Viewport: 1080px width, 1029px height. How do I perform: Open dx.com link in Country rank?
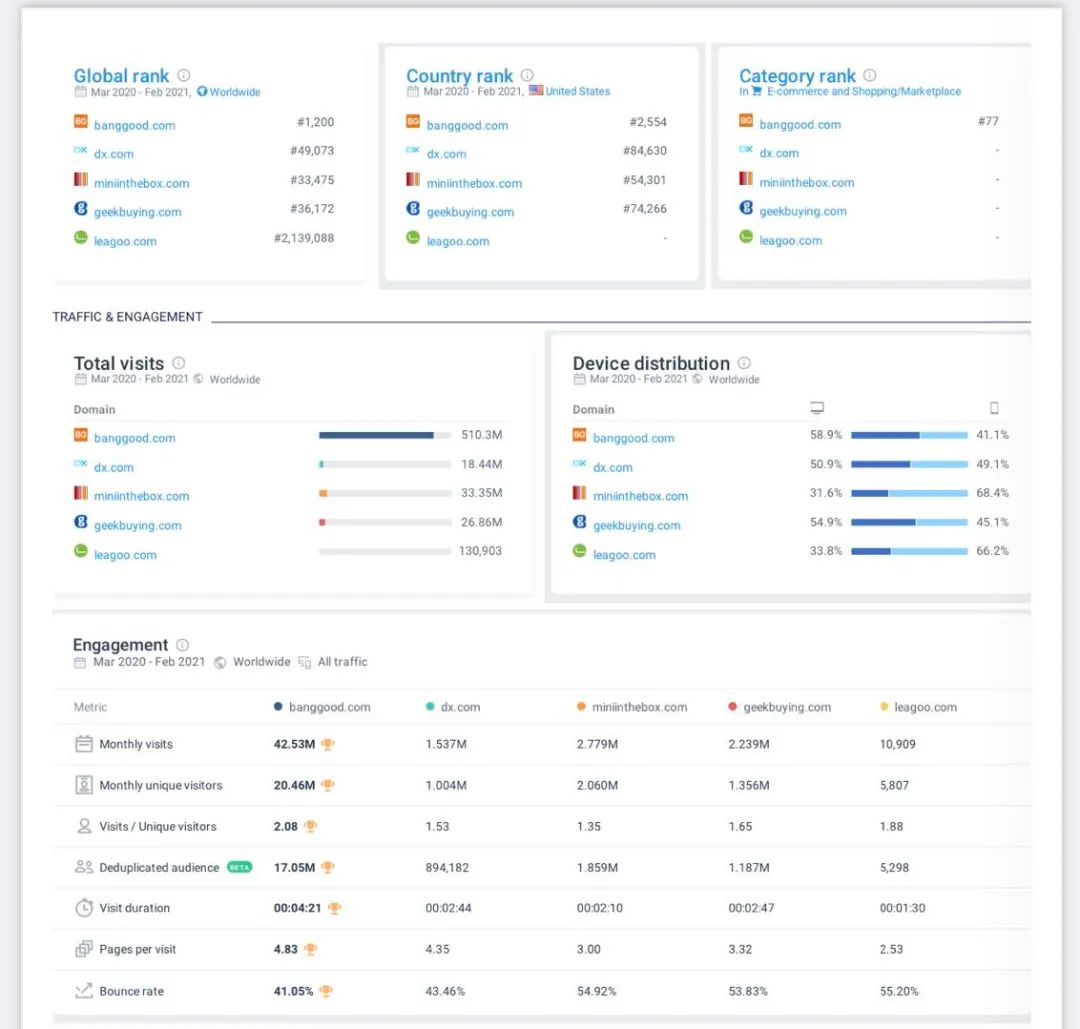point(446,154)
